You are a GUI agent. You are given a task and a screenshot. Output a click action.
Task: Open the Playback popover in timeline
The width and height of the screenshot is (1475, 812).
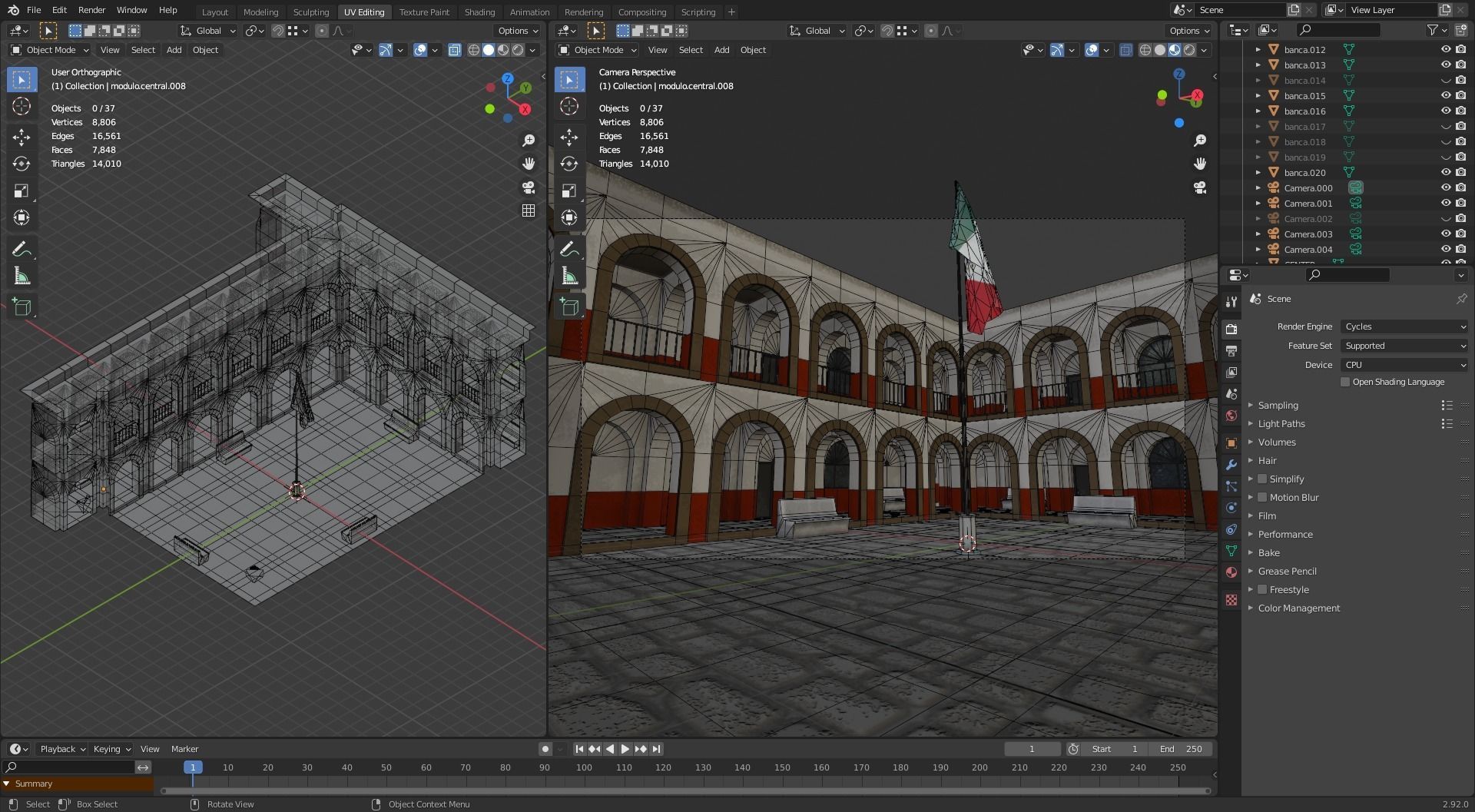click(x=61, y=749)
